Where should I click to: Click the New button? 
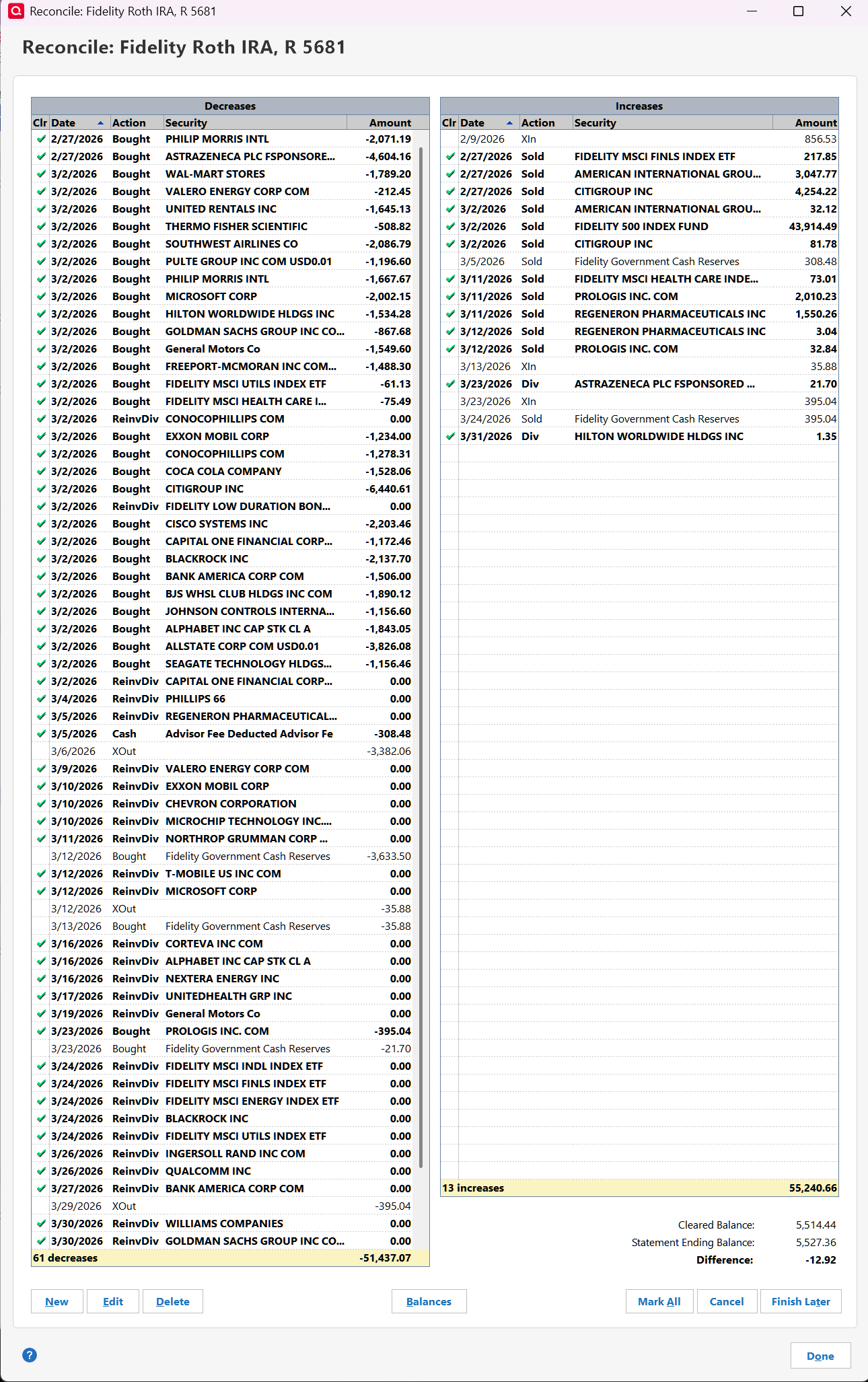point(57,1301)
